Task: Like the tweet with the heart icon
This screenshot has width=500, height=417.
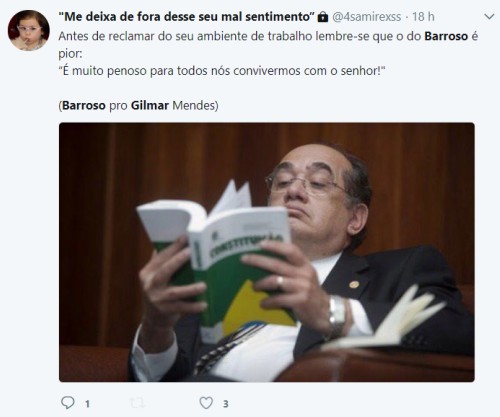Action: click(x=206, y=403)
